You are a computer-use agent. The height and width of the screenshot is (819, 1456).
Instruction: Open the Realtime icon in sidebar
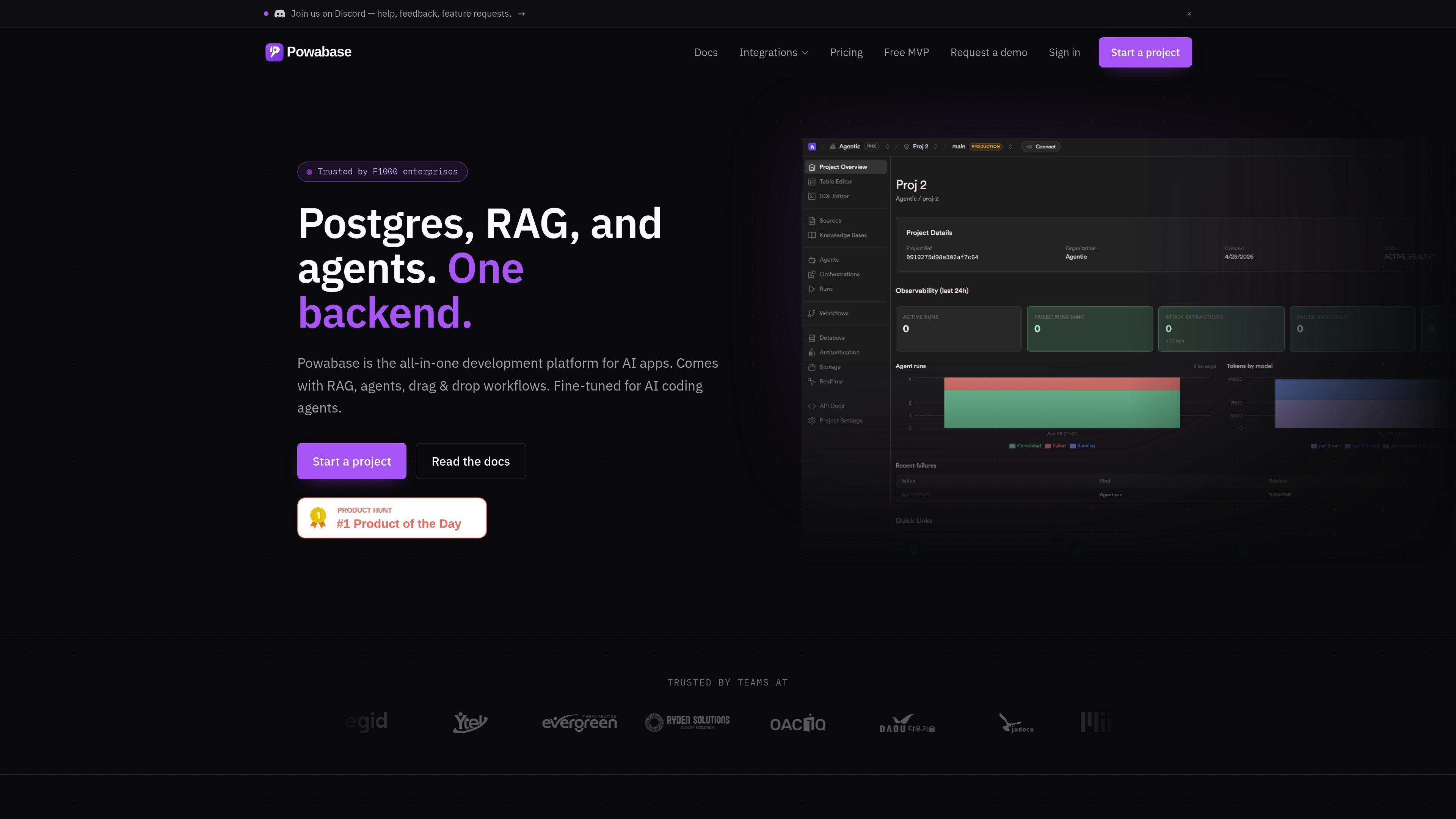(x=812, y=382)
